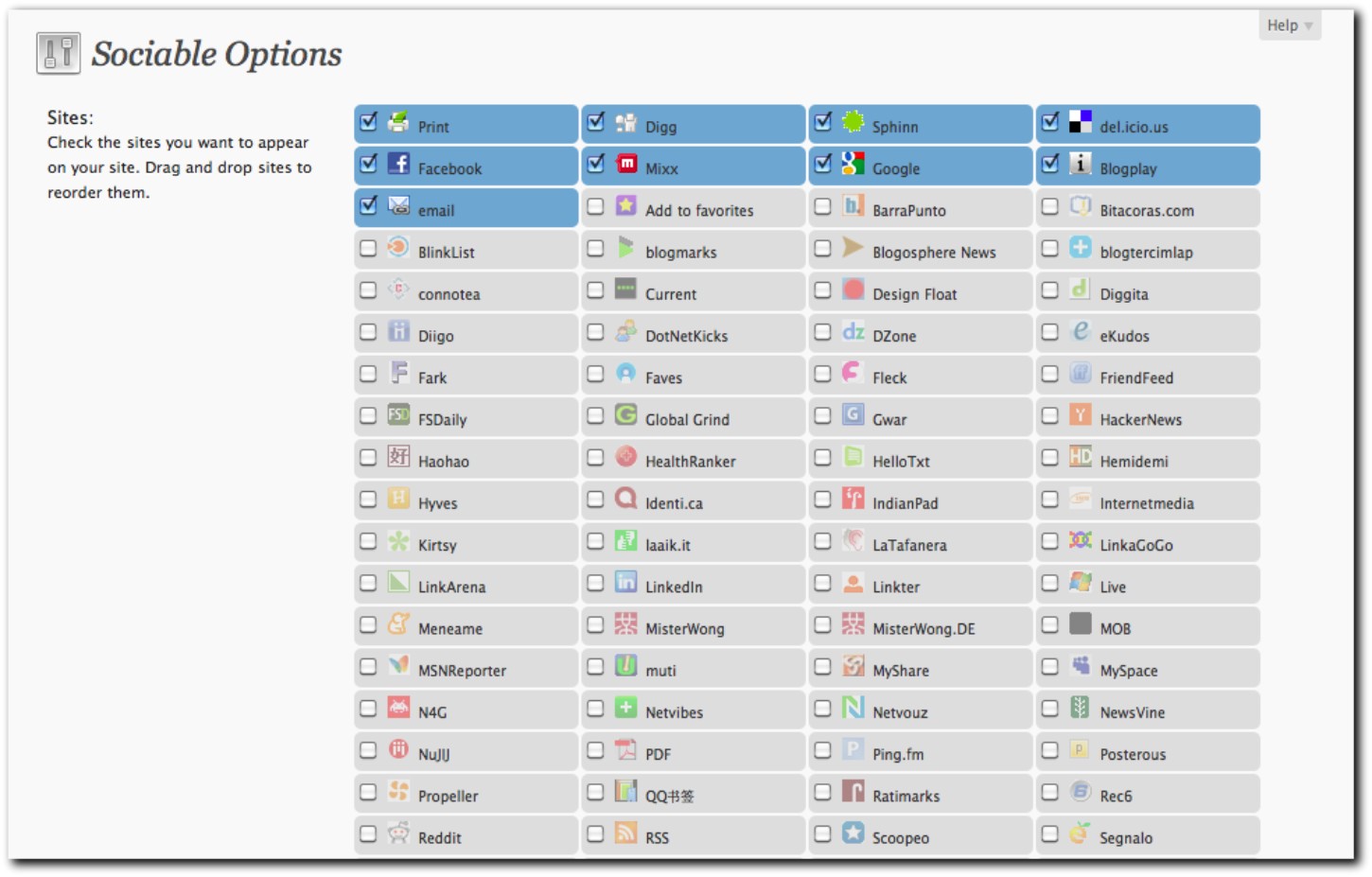Click the Scoopeo star icon
1372x877 pixels.
coord(853,833)
